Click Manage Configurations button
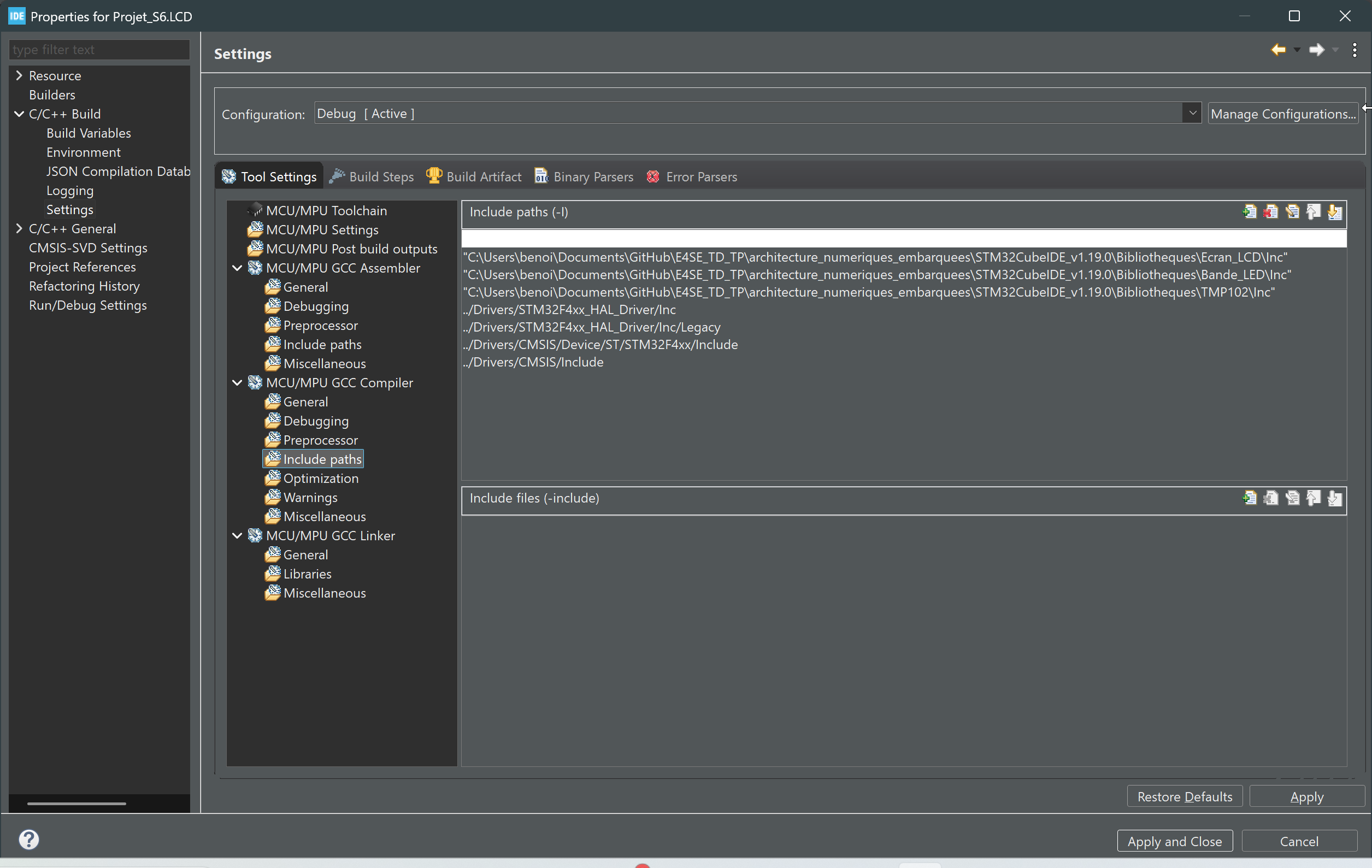The image size is (1372, 868). click(x=1283, y=114)
